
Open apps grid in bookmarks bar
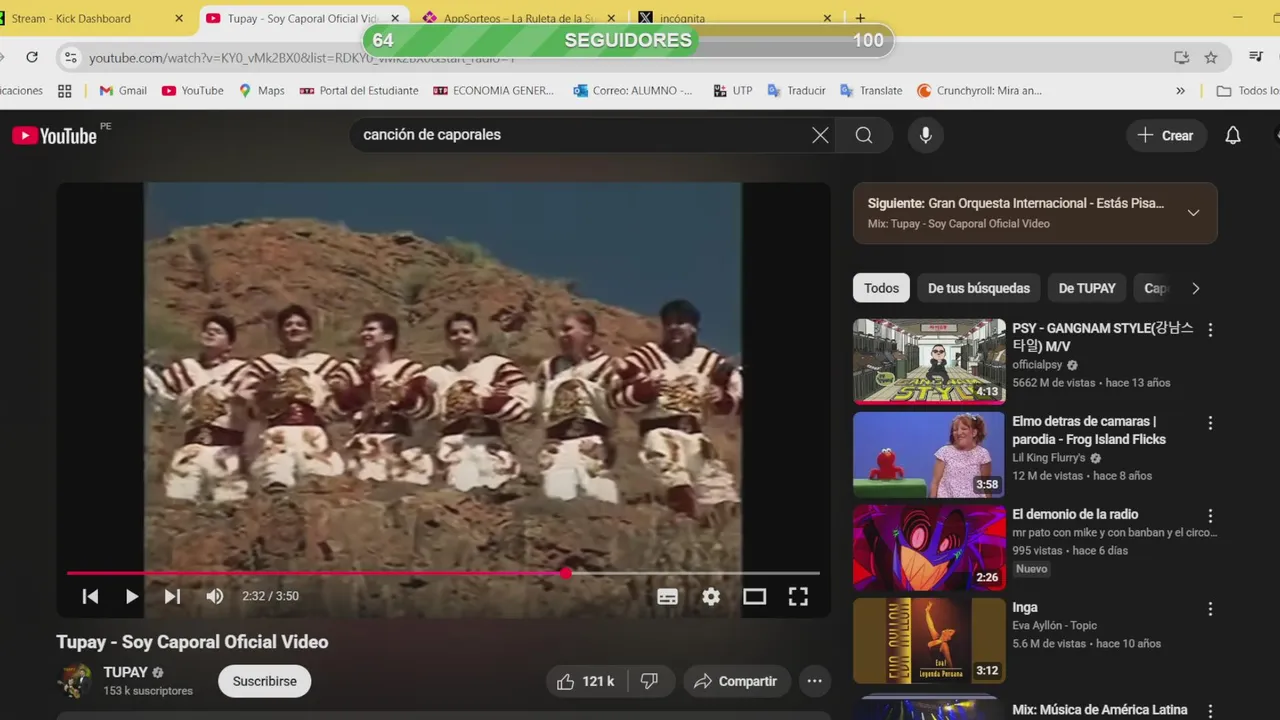(x=65, y=90)
